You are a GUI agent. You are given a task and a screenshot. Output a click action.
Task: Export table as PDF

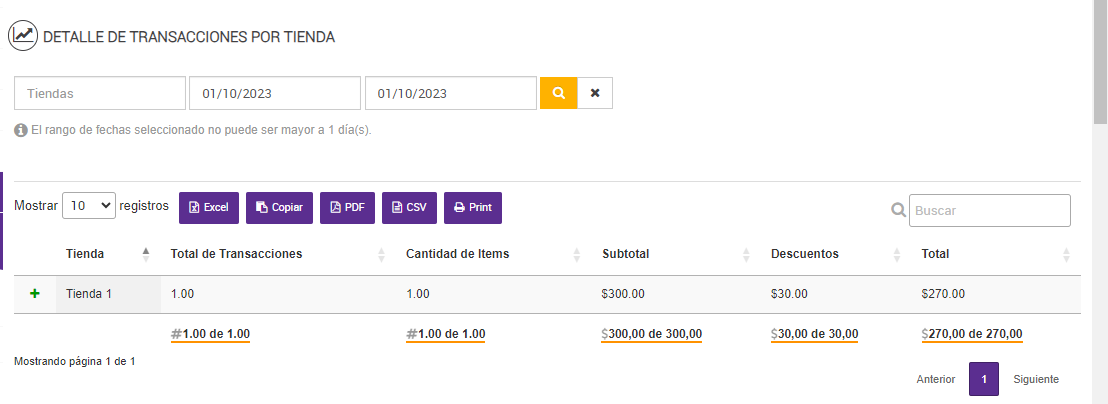click(x=346, y=208)
